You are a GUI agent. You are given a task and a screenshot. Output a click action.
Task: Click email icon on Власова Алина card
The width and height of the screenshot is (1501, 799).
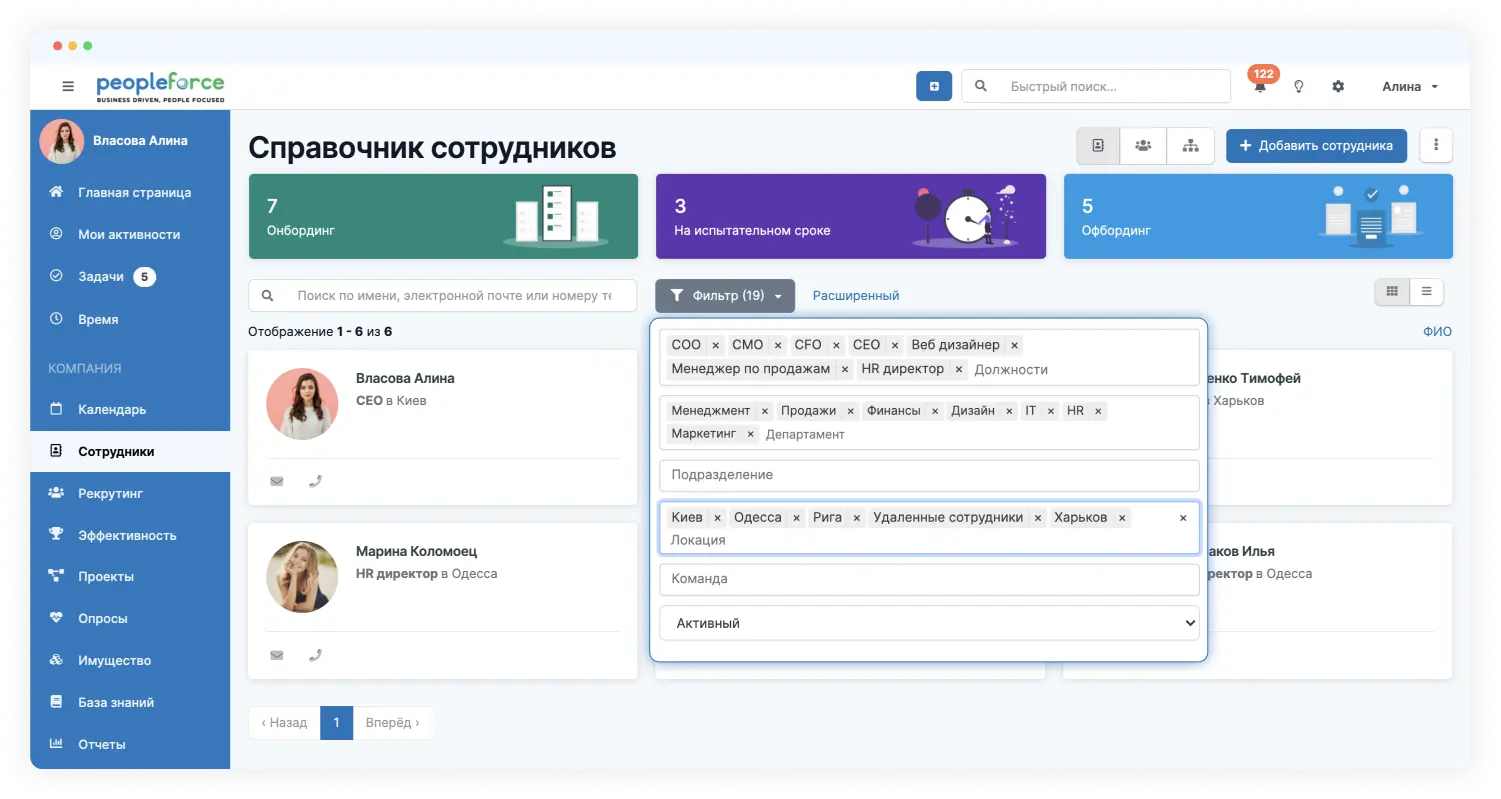[277, 481]
